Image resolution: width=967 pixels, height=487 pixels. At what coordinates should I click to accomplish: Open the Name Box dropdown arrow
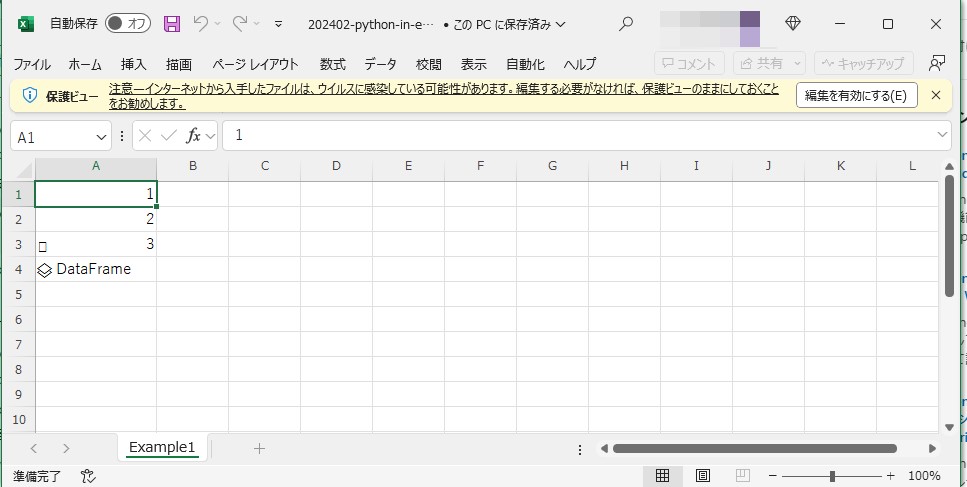(101, 136)
